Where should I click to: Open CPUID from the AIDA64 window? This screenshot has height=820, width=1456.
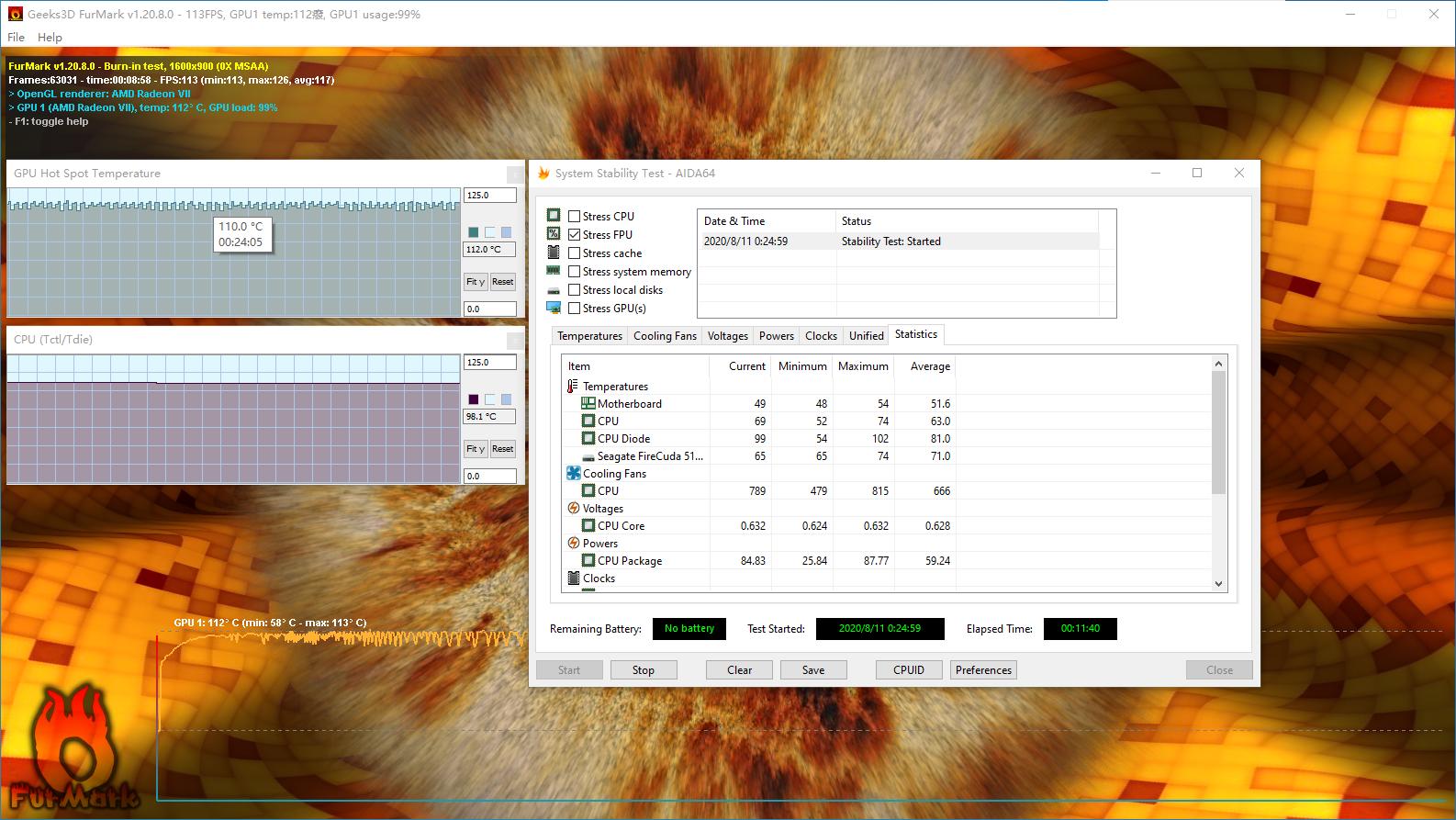(x=909, y=670)
